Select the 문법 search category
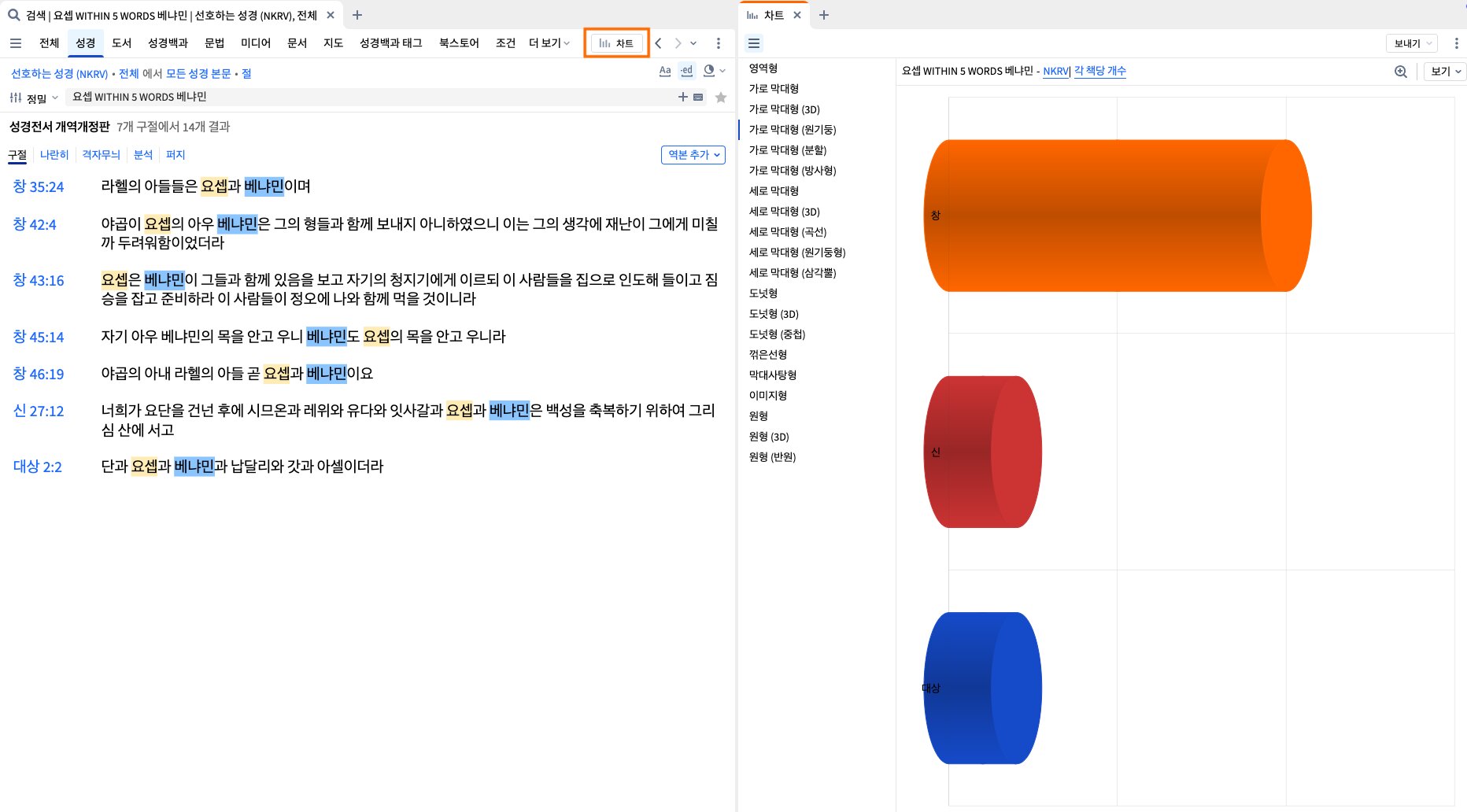This screenshot has width=1467, height=812. (x=214, y=43)
